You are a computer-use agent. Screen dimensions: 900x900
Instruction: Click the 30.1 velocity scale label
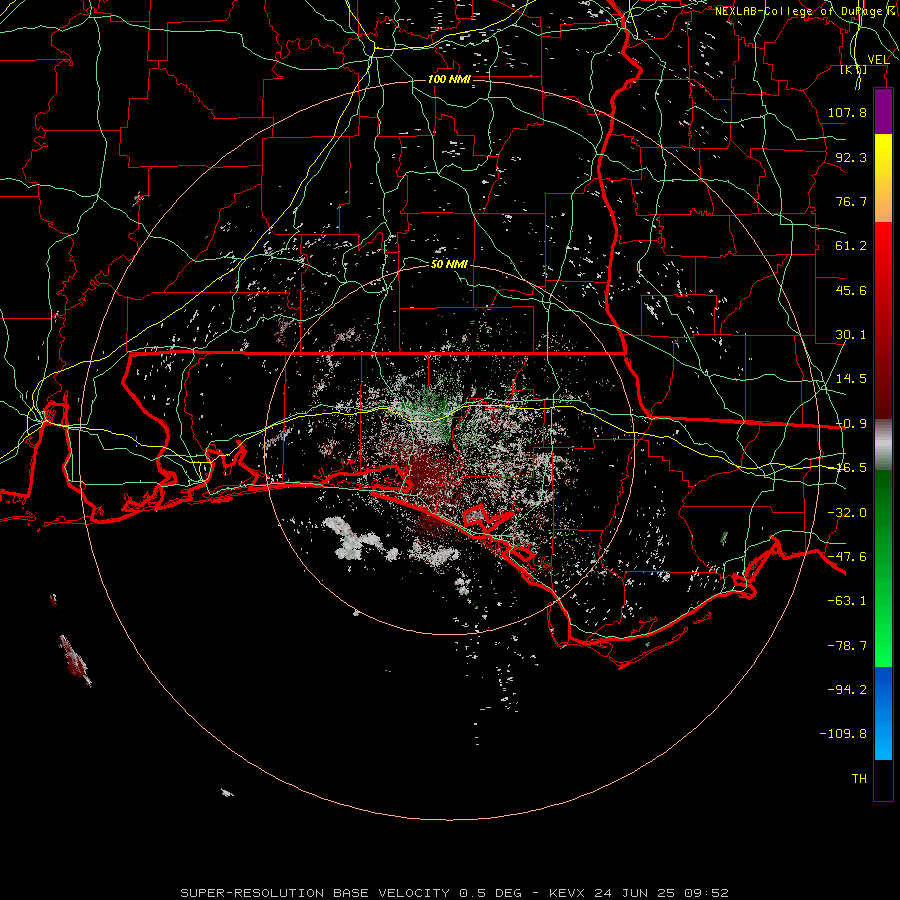(851, 335)
